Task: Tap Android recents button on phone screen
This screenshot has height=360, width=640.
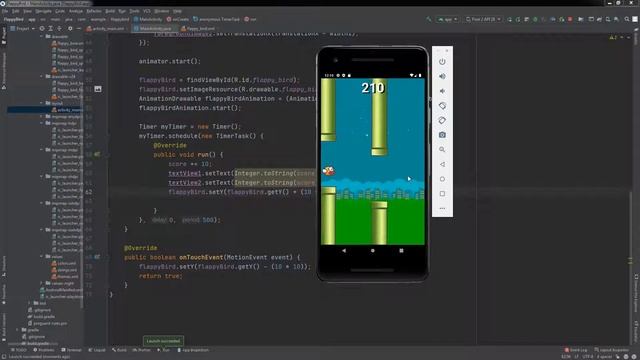Action: click(x=401, y=251)
